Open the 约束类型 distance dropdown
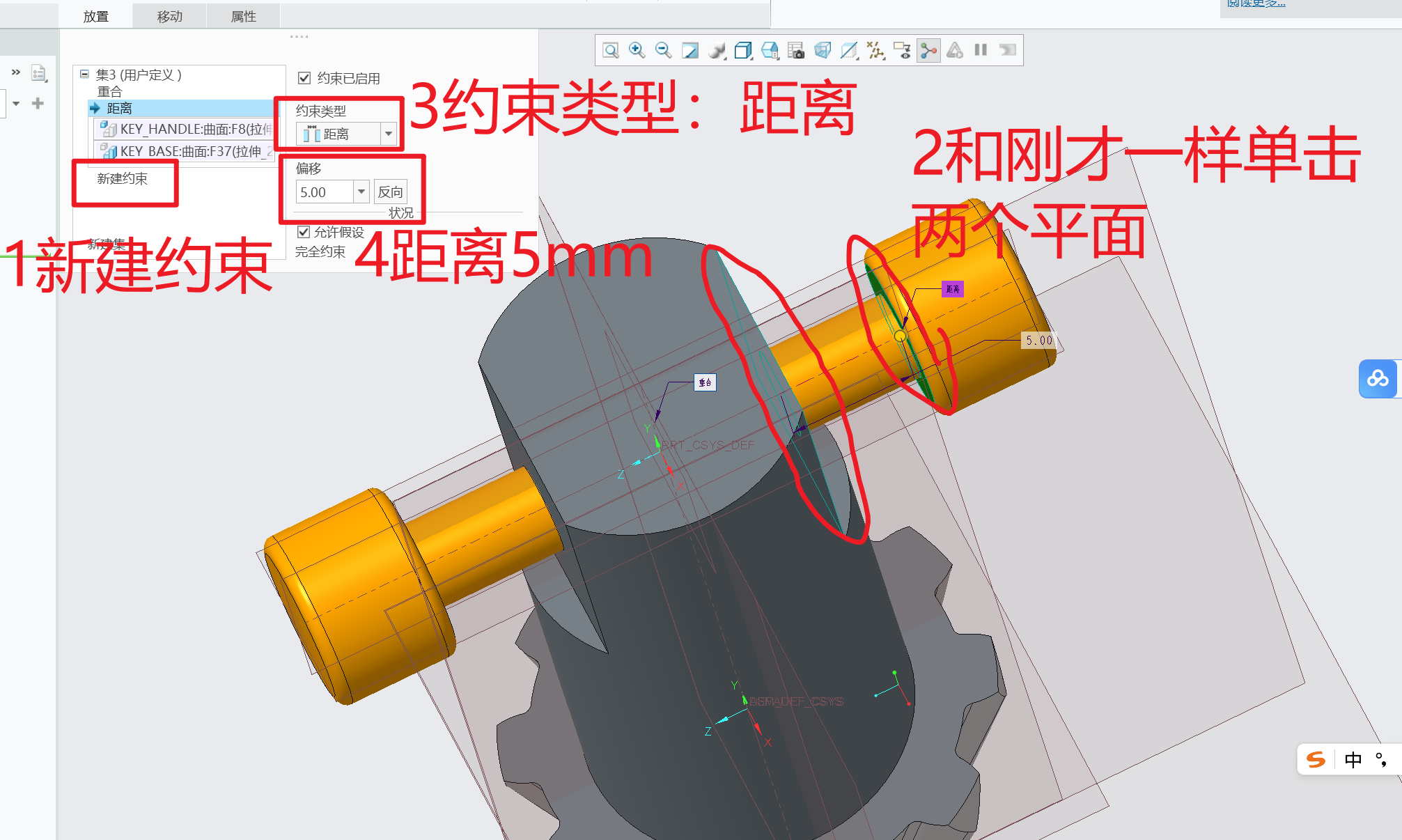Screen dimensions: 1402x840 point(389,134)
